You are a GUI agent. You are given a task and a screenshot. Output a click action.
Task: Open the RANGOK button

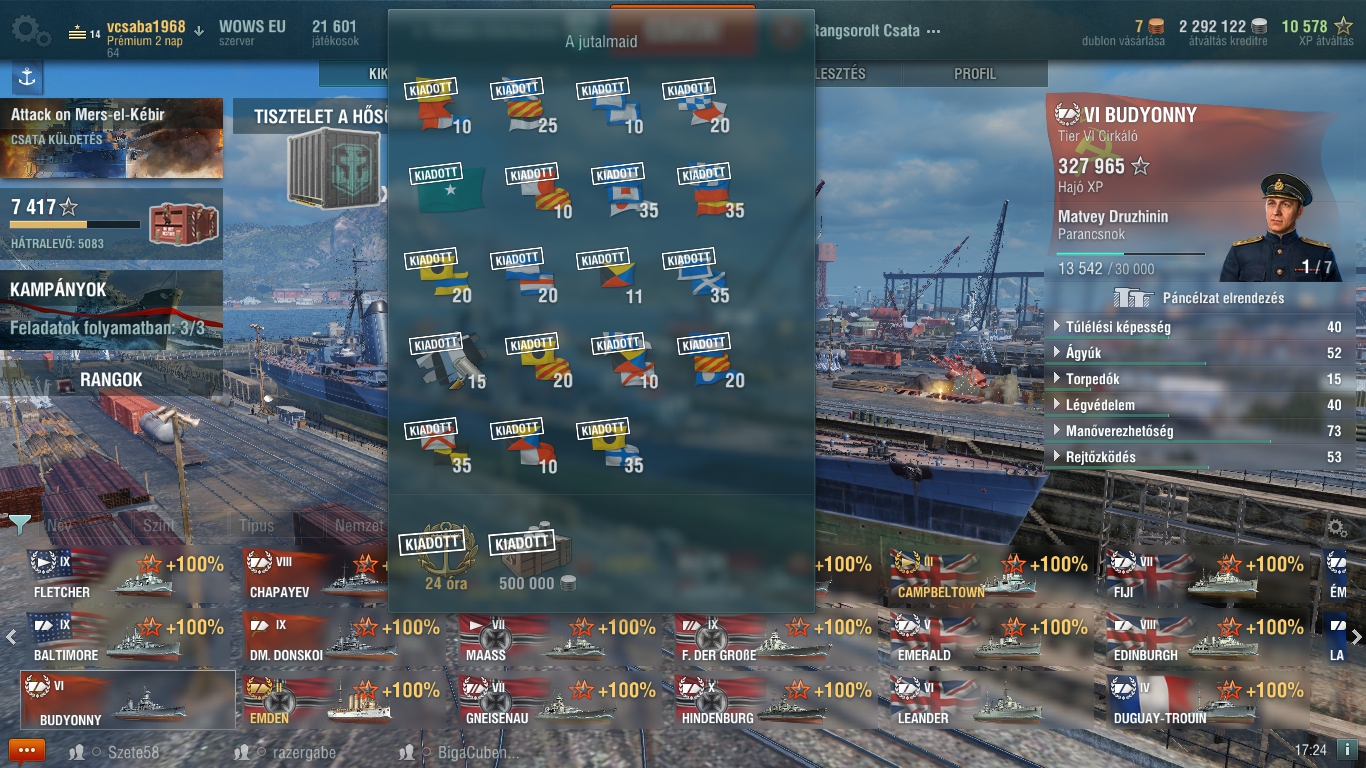(x=111, y=380)
